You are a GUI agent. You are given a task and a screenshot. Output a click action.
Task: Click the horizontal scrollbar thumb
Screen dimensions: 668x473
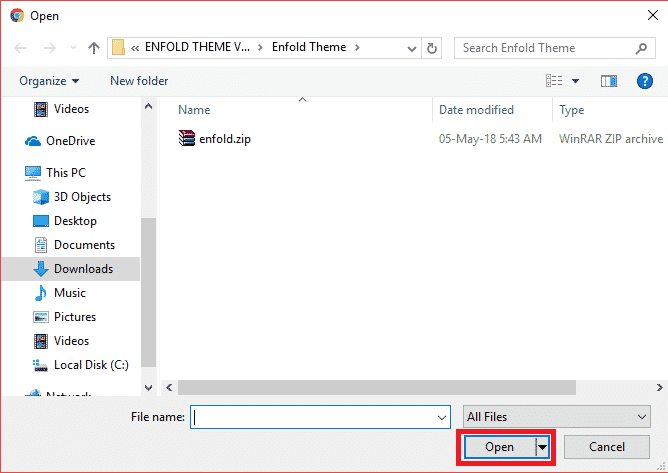377,387
